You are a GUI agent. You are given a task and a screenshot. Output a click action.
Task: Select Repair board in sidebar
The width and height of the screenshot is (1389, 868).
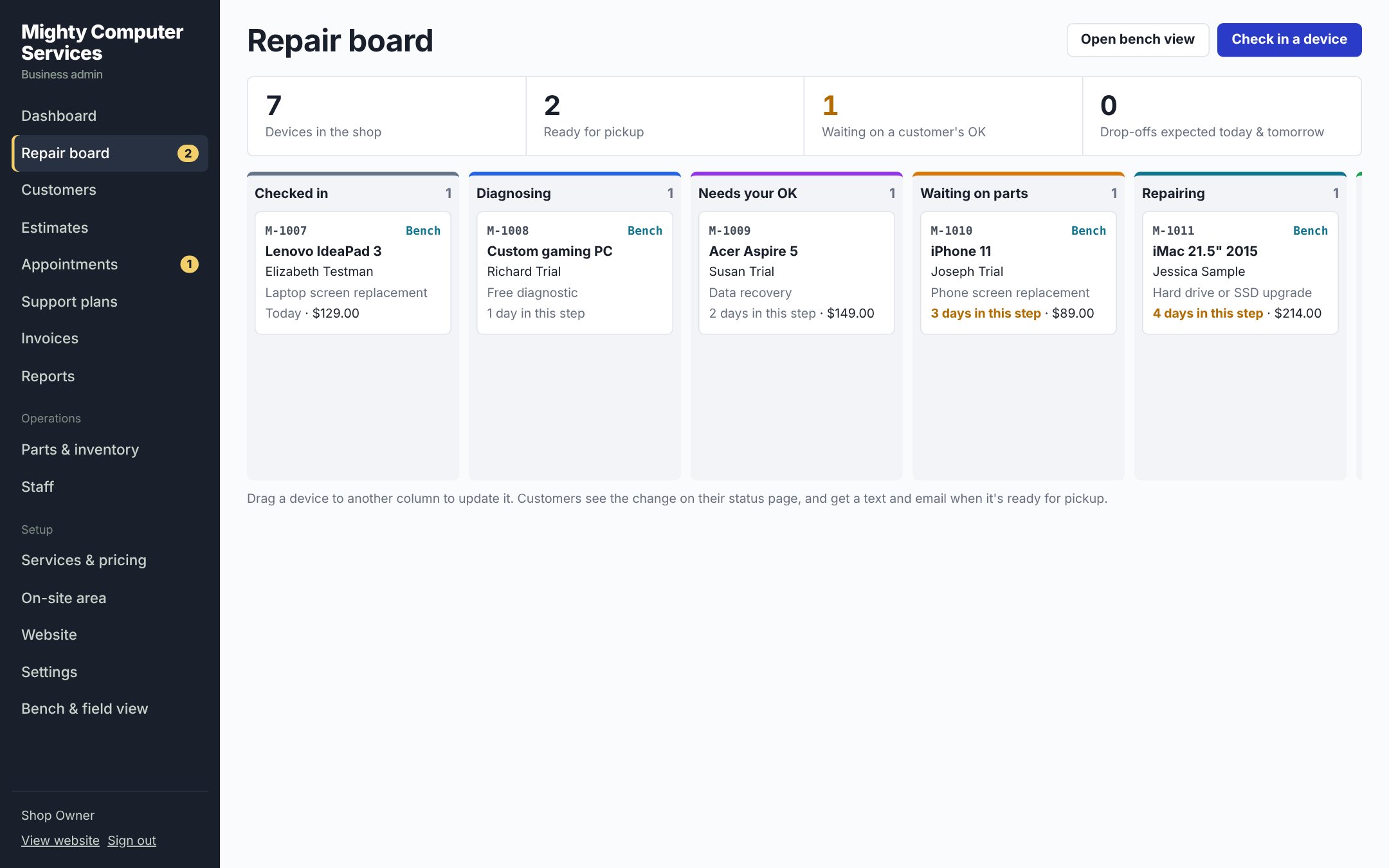(x=109, y=153)
